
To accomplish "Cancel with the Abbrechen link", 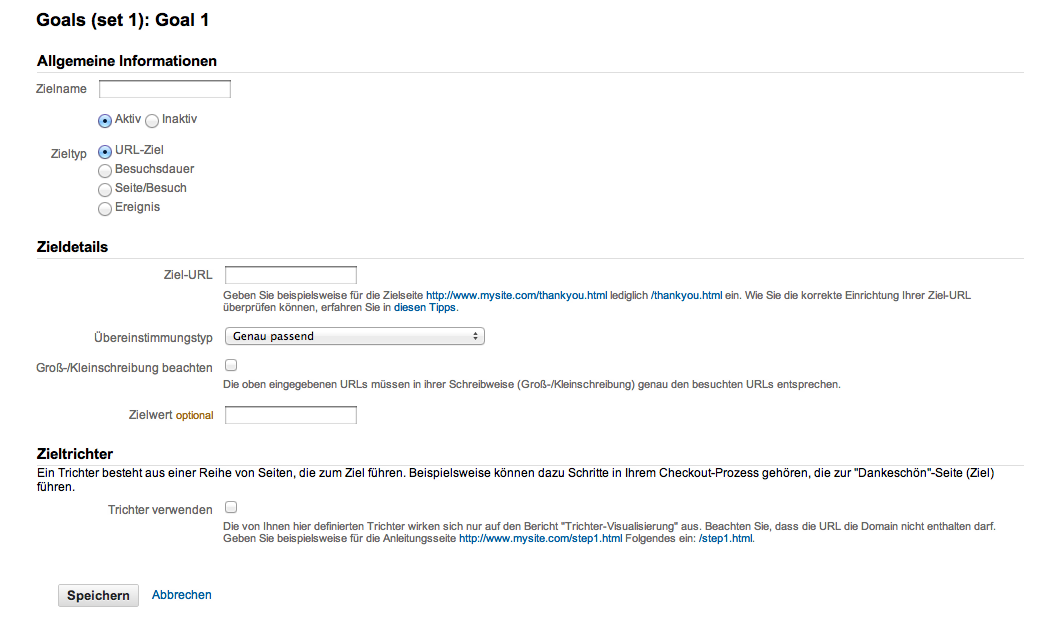I will pos(182,595).
